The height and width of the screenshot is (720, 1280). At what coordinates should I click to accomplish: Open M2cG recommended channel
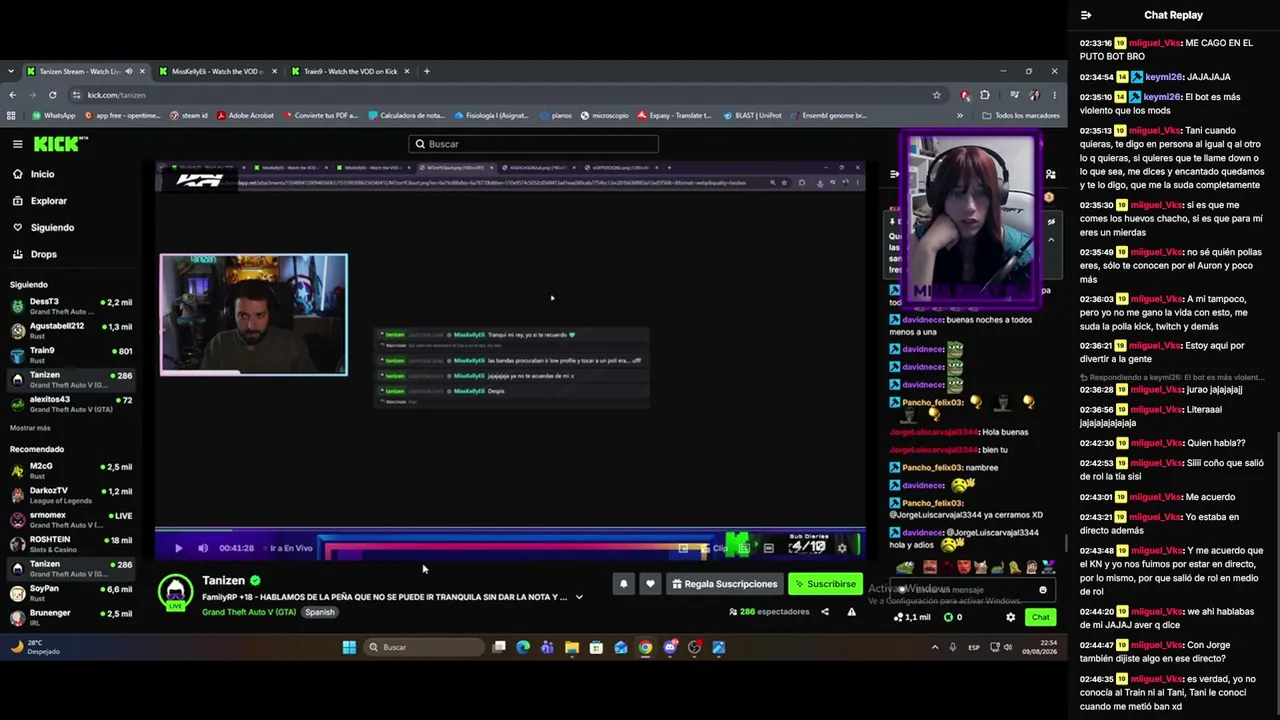tap(70, 471)
